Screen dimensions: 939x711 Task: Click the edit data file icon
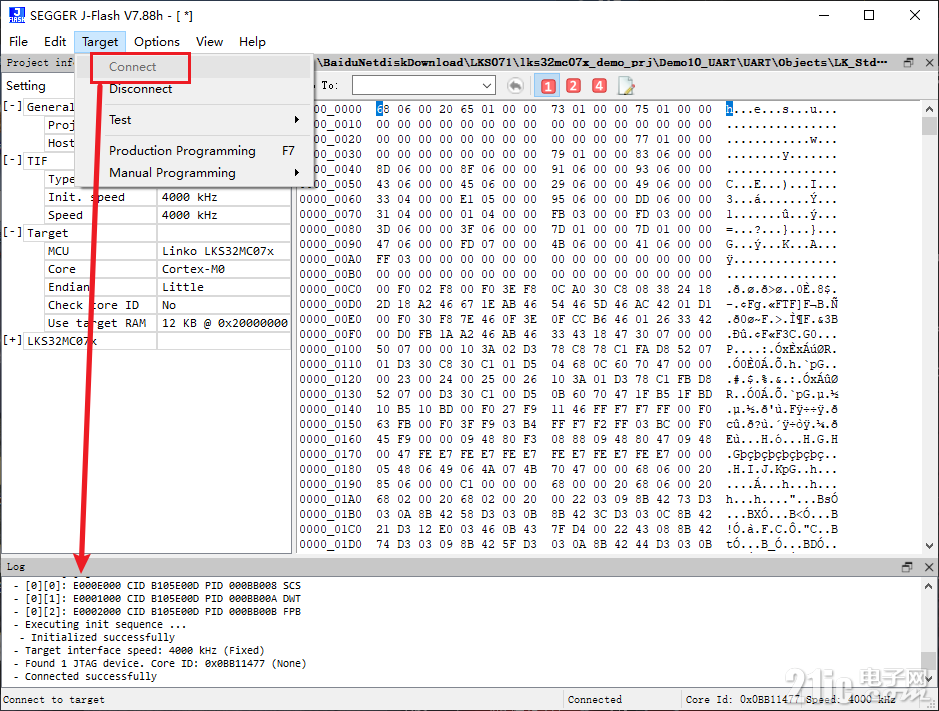(626, 86)
